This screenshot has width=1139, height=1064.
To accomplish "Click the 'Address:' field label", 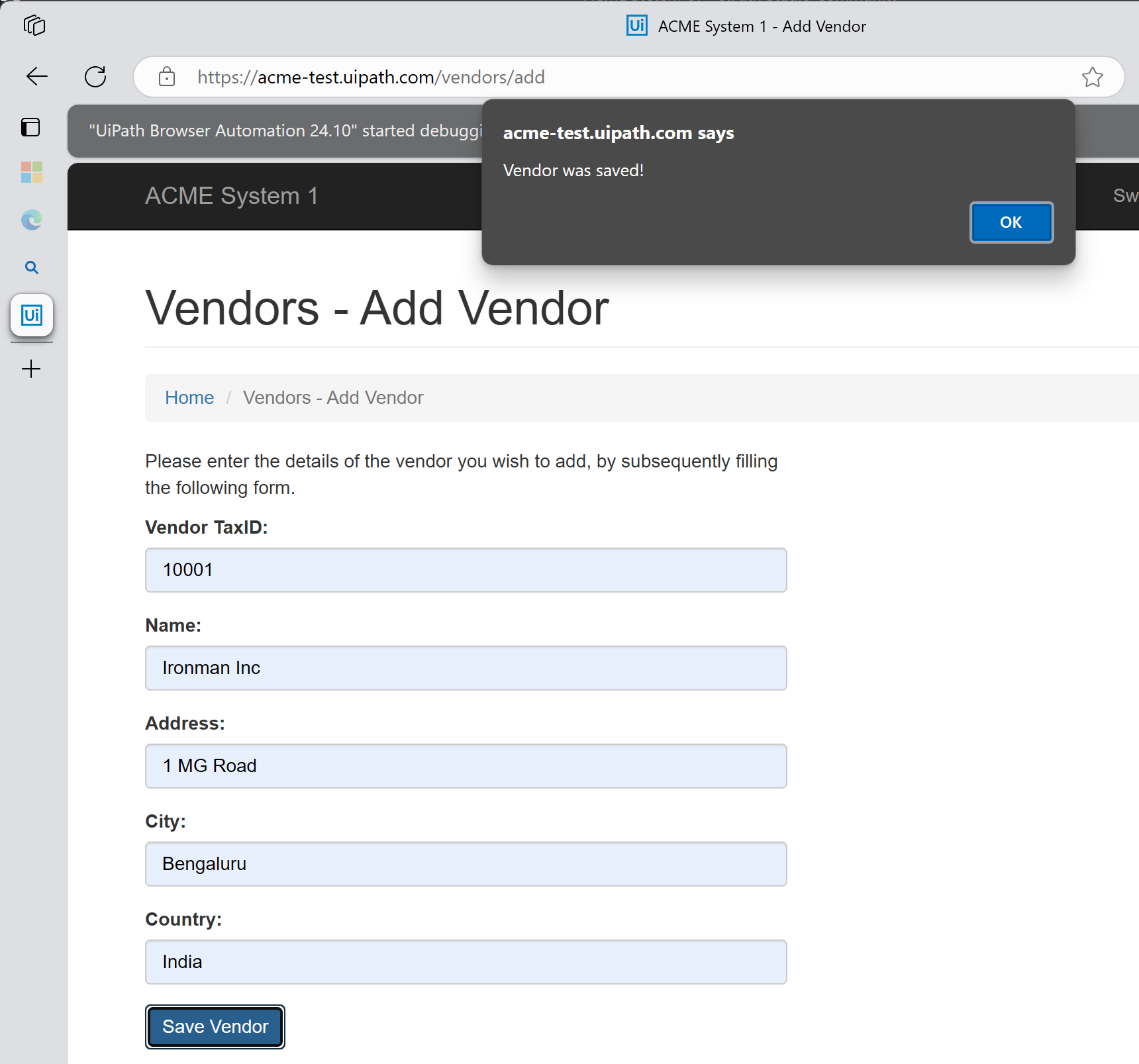I will tap(185, 724).
